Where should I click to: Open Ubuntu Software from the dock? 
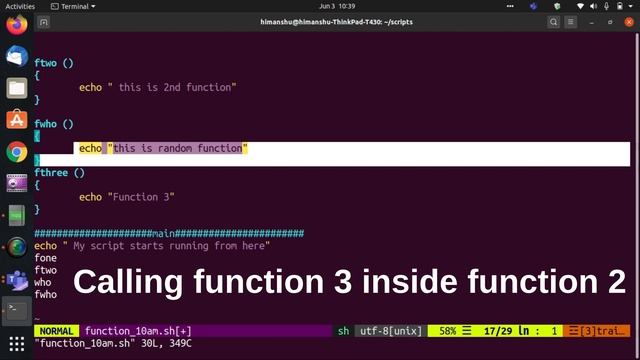pos(17,120)
